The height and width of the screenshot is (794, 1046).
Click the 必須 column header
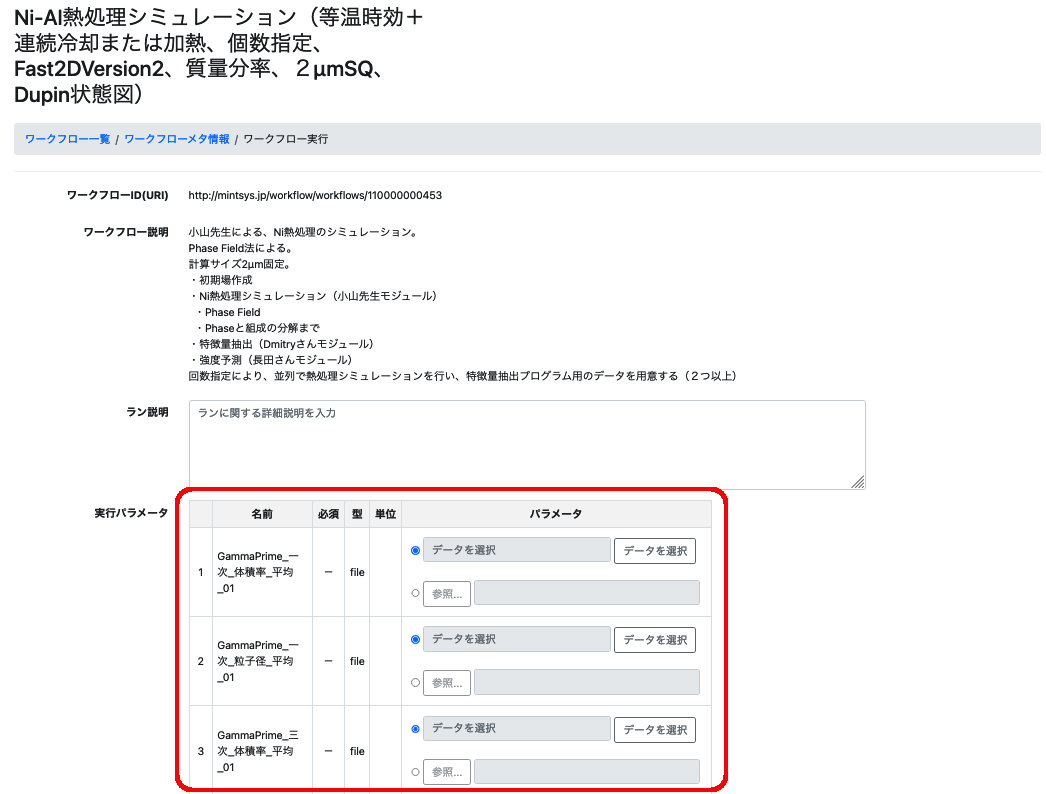pyautogui.click(x=328, y=514)
